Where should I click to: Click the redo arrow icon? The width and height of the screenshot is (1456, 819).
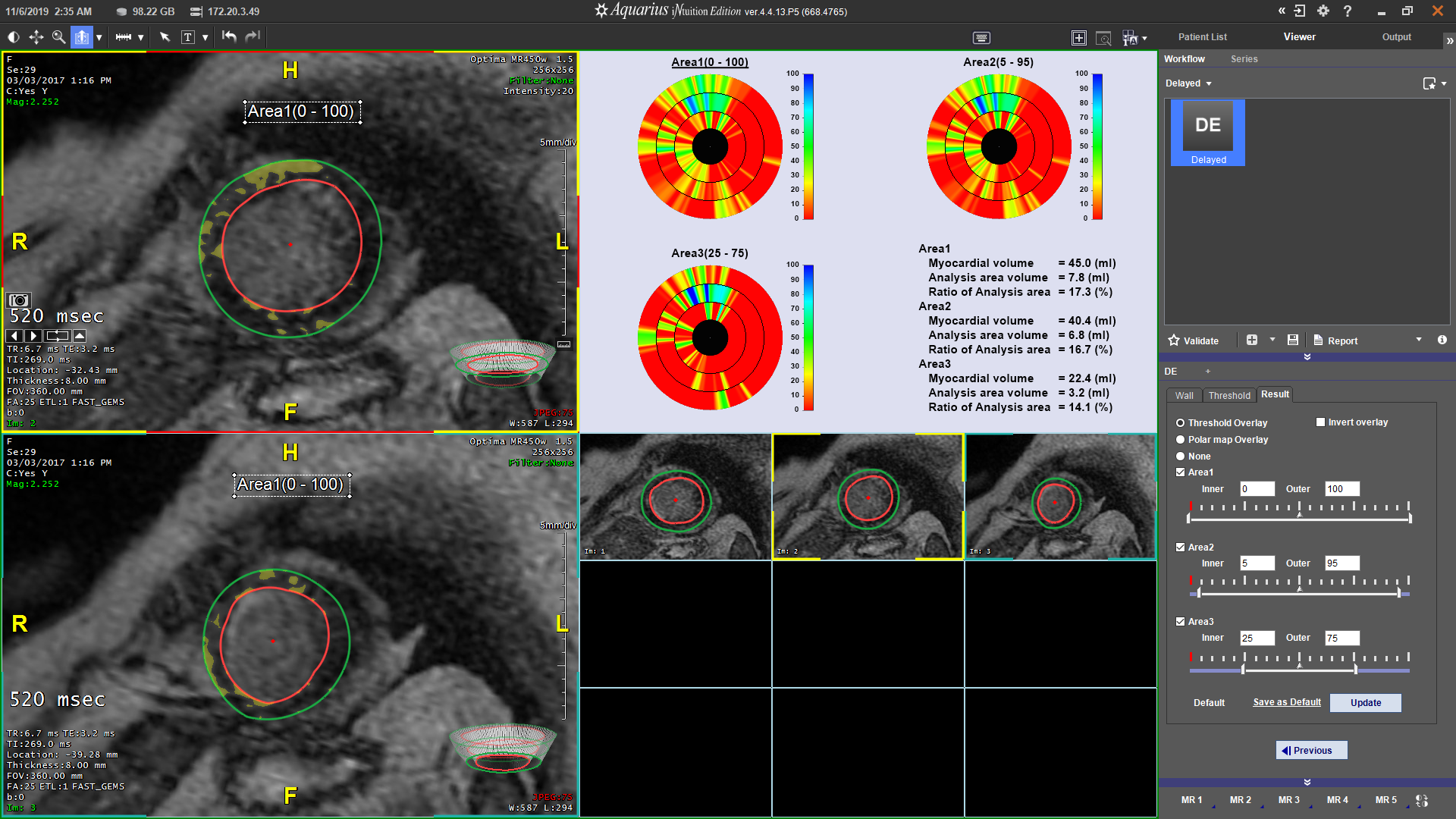(x=253, y=36)
